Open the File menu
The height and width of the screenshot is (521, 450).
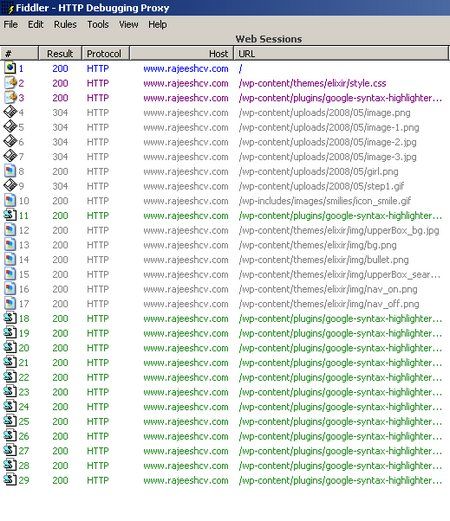click(11, 24)
